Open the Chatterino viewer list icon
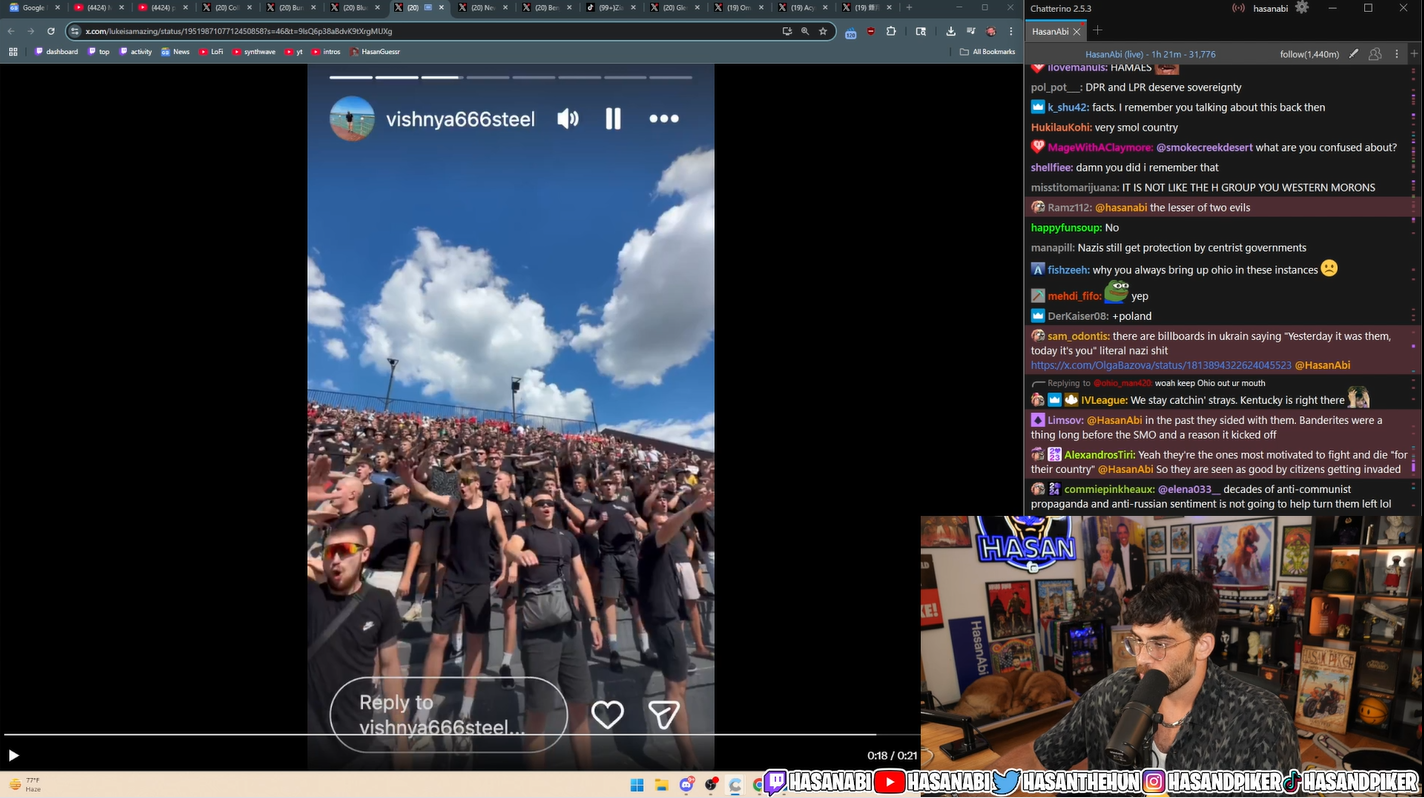Screen dimensions: 1424x798 1375,54
